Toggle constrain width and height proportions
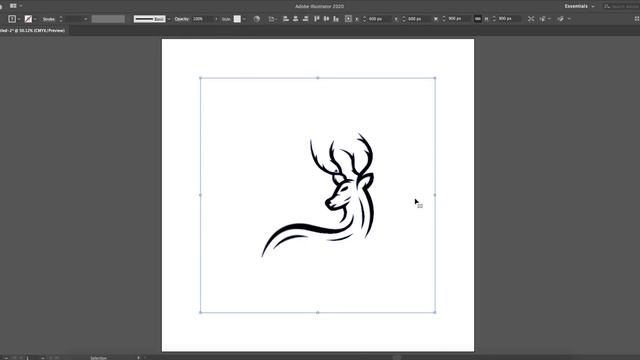This screenshot has width=640, height=360. (x=478, y=19)
